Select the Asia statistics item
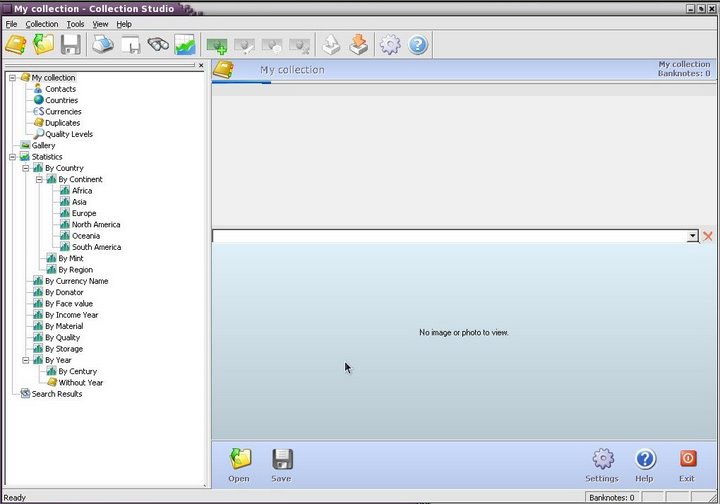 [79, 202]
